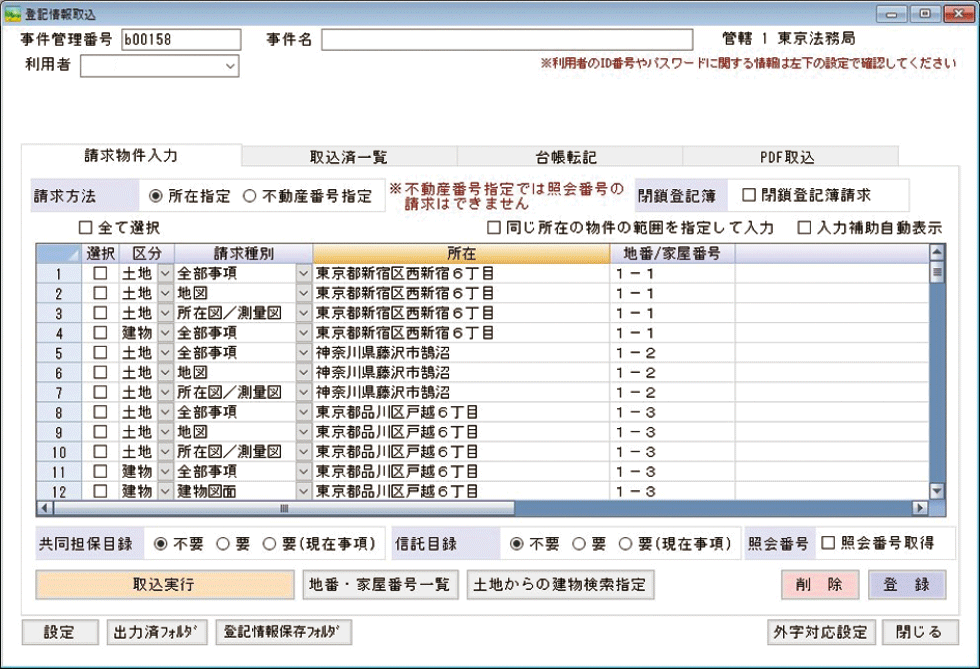Minimize the 登記情報取込 window
980x669 pixels.
click(x=893, y=13)
